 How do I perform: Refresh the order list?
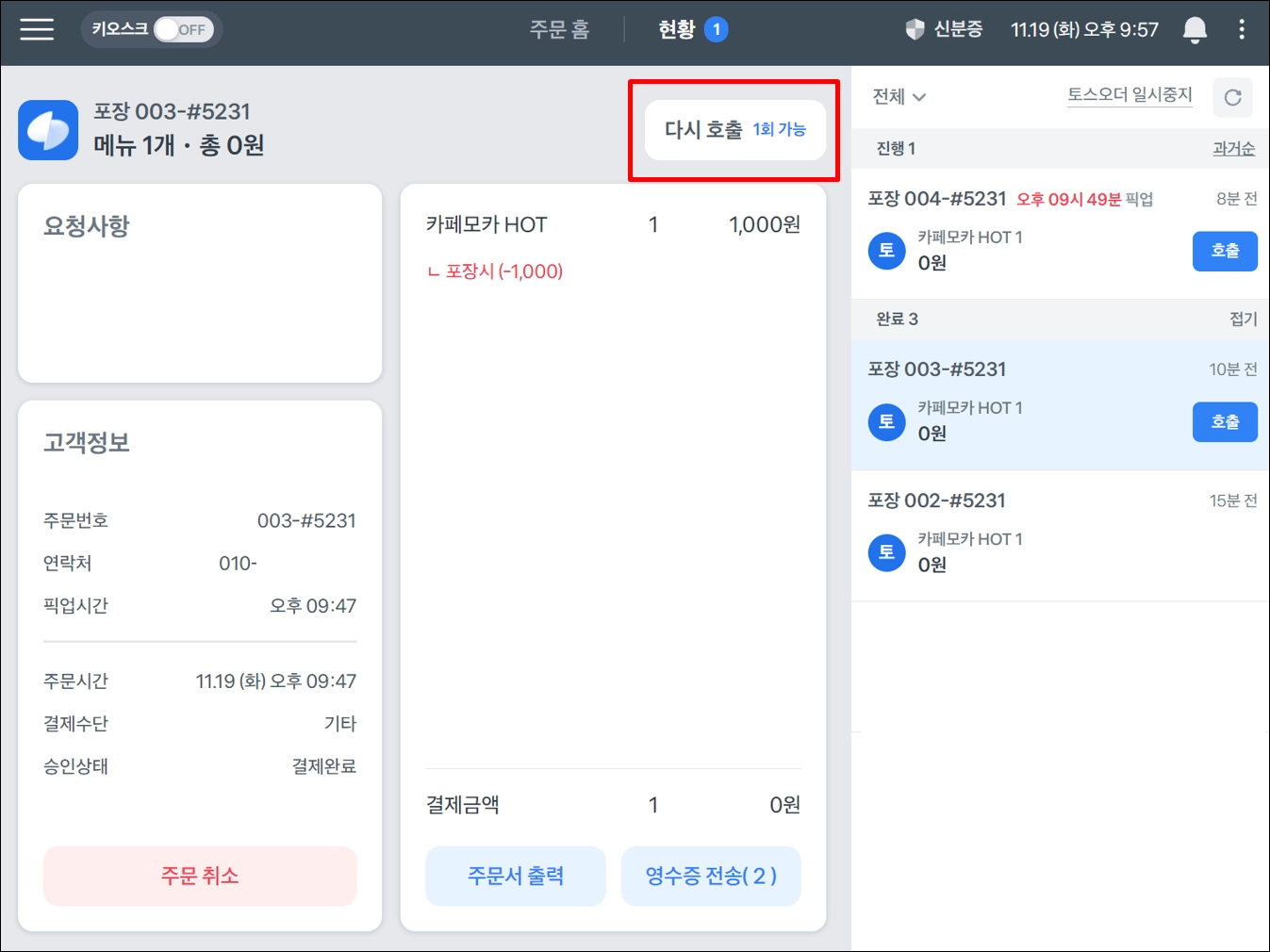[1232, 97]
